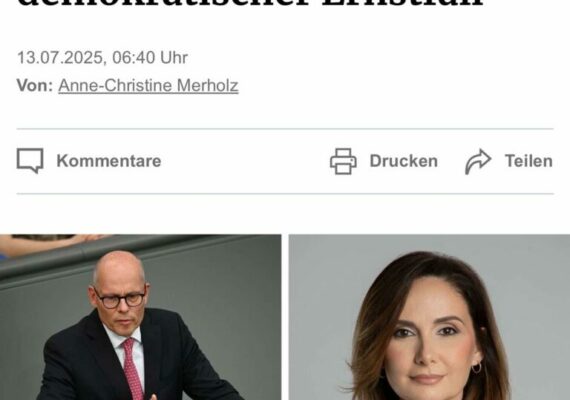Open the left photo of the bald man
Viewport: 570px width, 400px height.
(x=140, y=317)
